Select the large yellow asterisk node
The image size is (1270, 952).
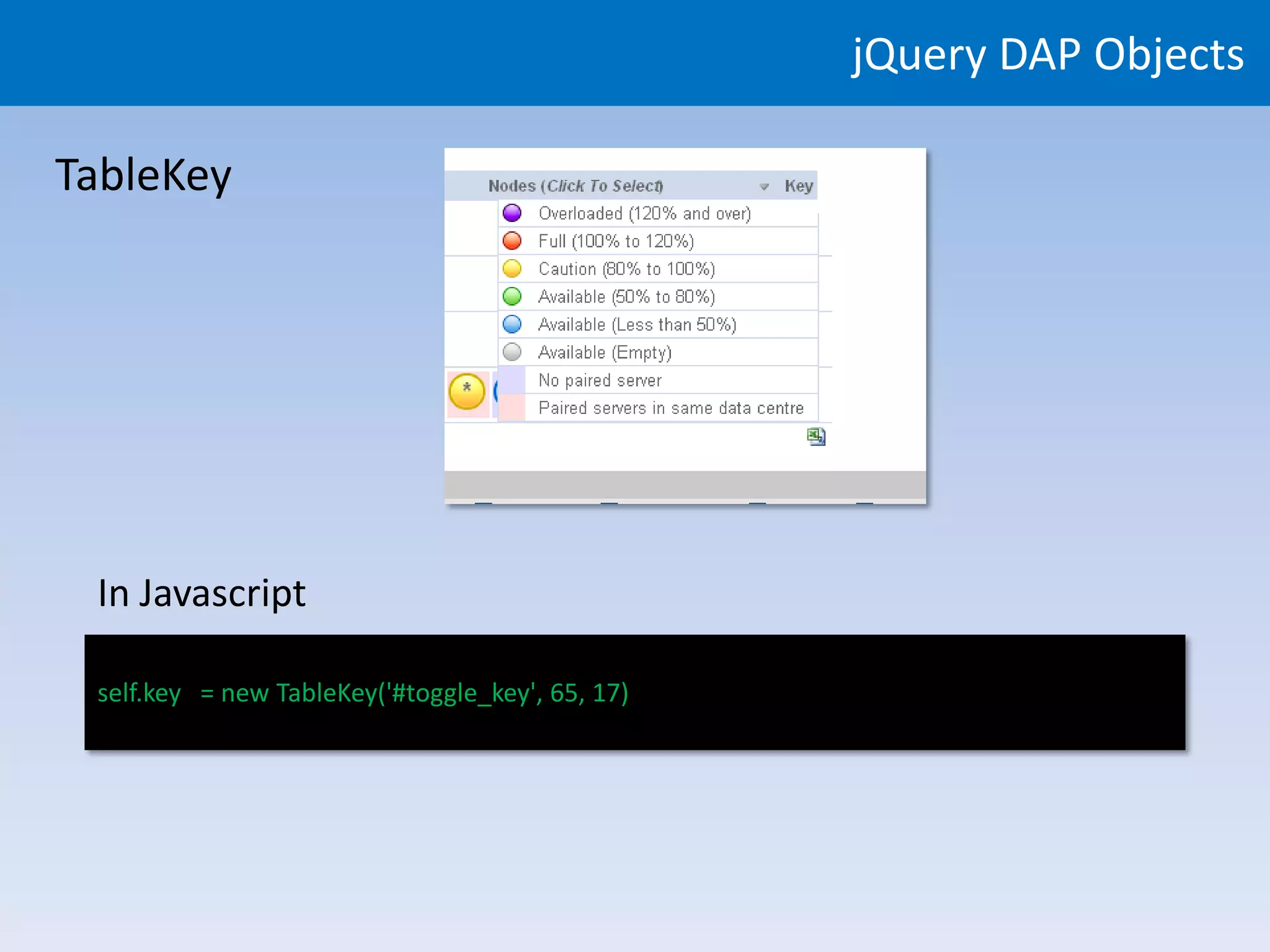tap(467, 391)
